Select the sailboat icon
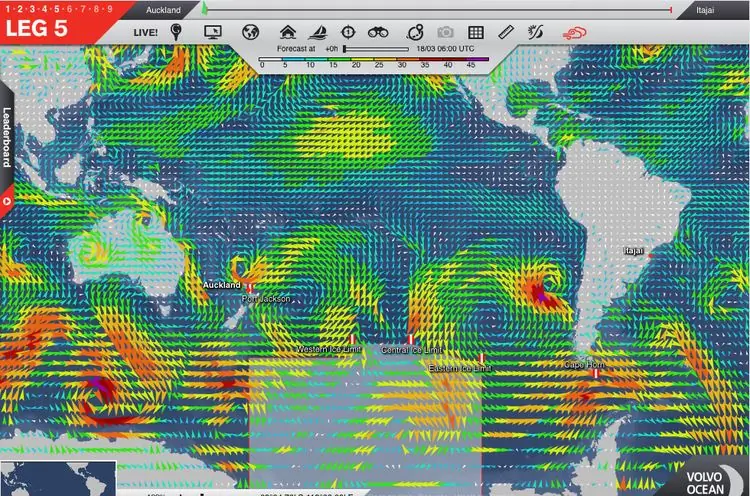Image resolution: width=750 pixels, height=496 pixels. click(x=318, y=32)
